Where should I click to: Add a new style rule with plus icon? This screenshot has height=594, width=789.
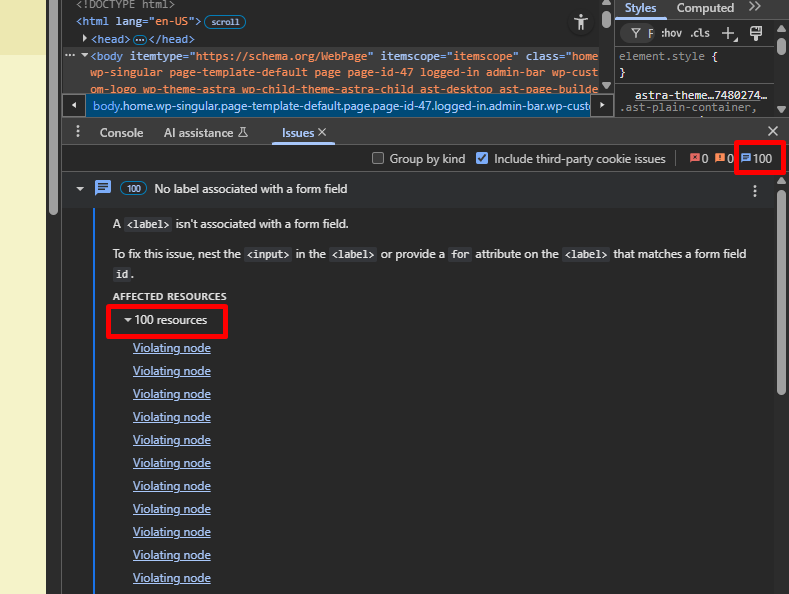pyautogui.click(x=729, y=34)
